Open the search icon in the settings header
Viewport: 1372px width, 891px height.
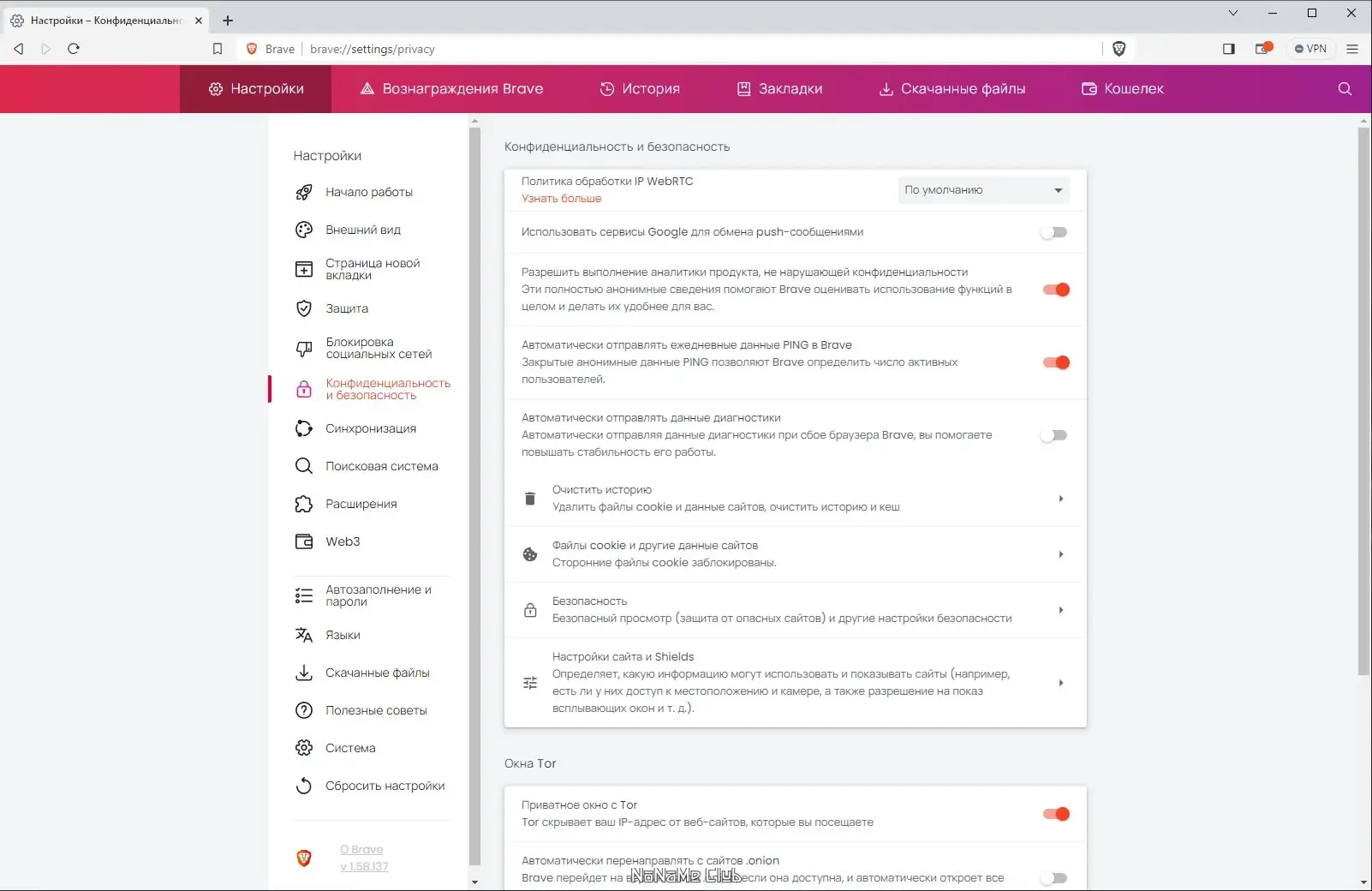(1344, 88)
